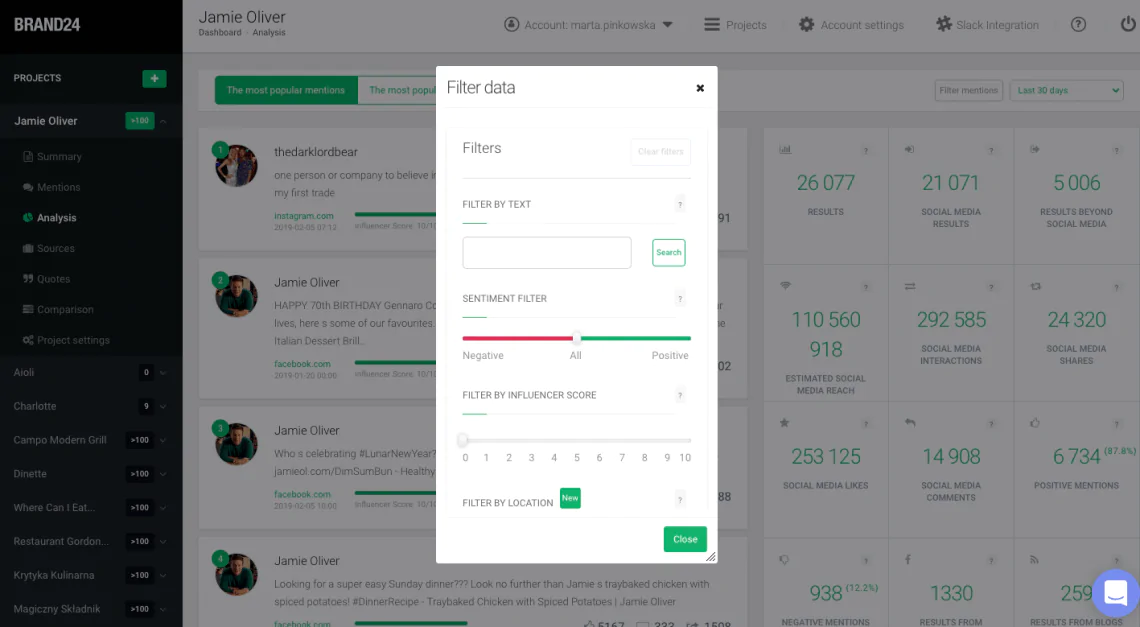Screen dimensions: 1140x627
Task: Open the chat support bubble
Action: click(x=1116, y=593)
